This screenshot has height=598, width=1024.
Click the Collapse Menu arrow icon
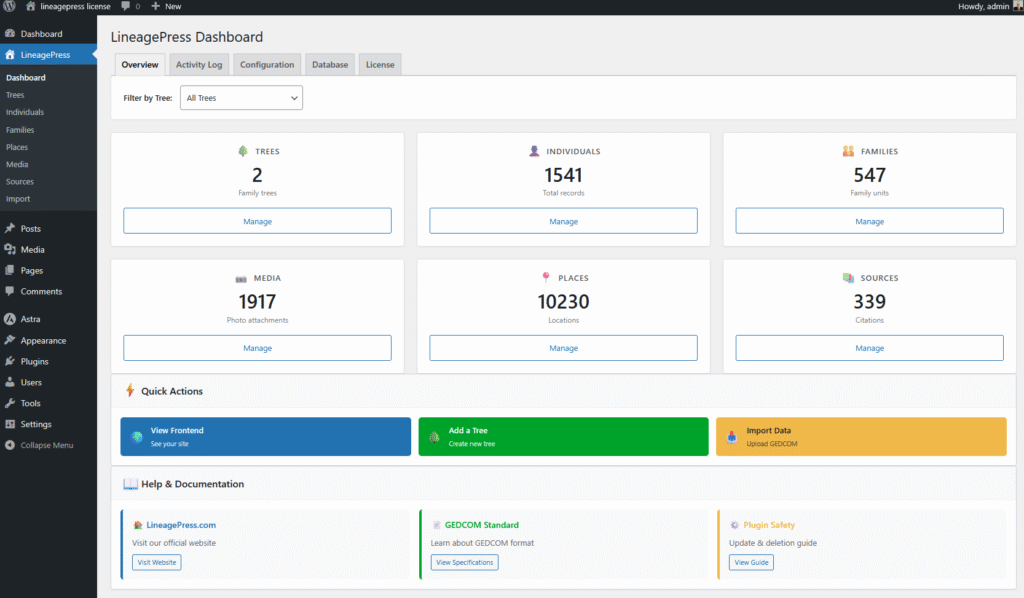pyautogui.click(x=10, y=445)
